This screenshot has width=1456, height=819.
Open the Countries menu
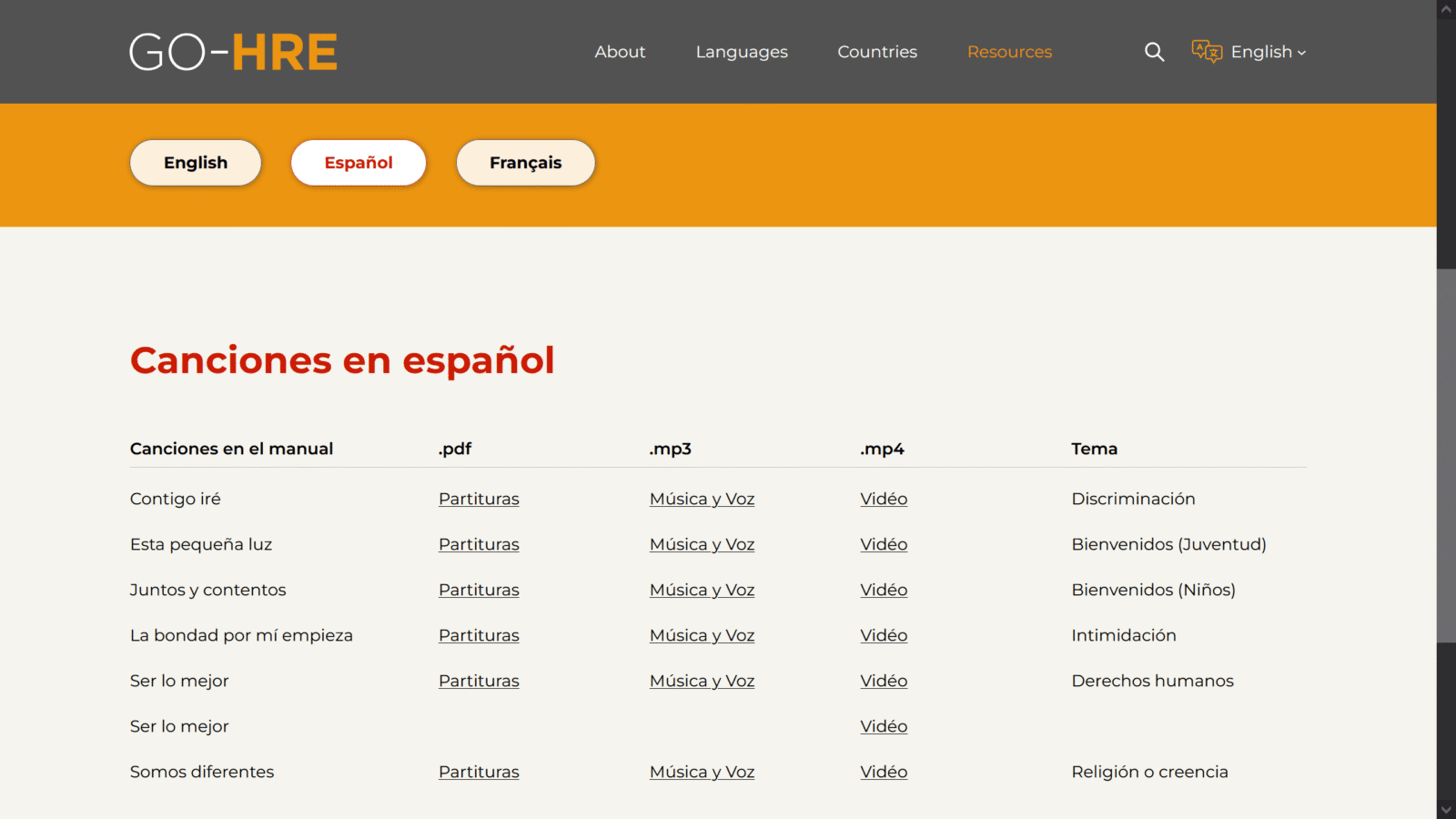pyautogui.click(x=877, y=52)
